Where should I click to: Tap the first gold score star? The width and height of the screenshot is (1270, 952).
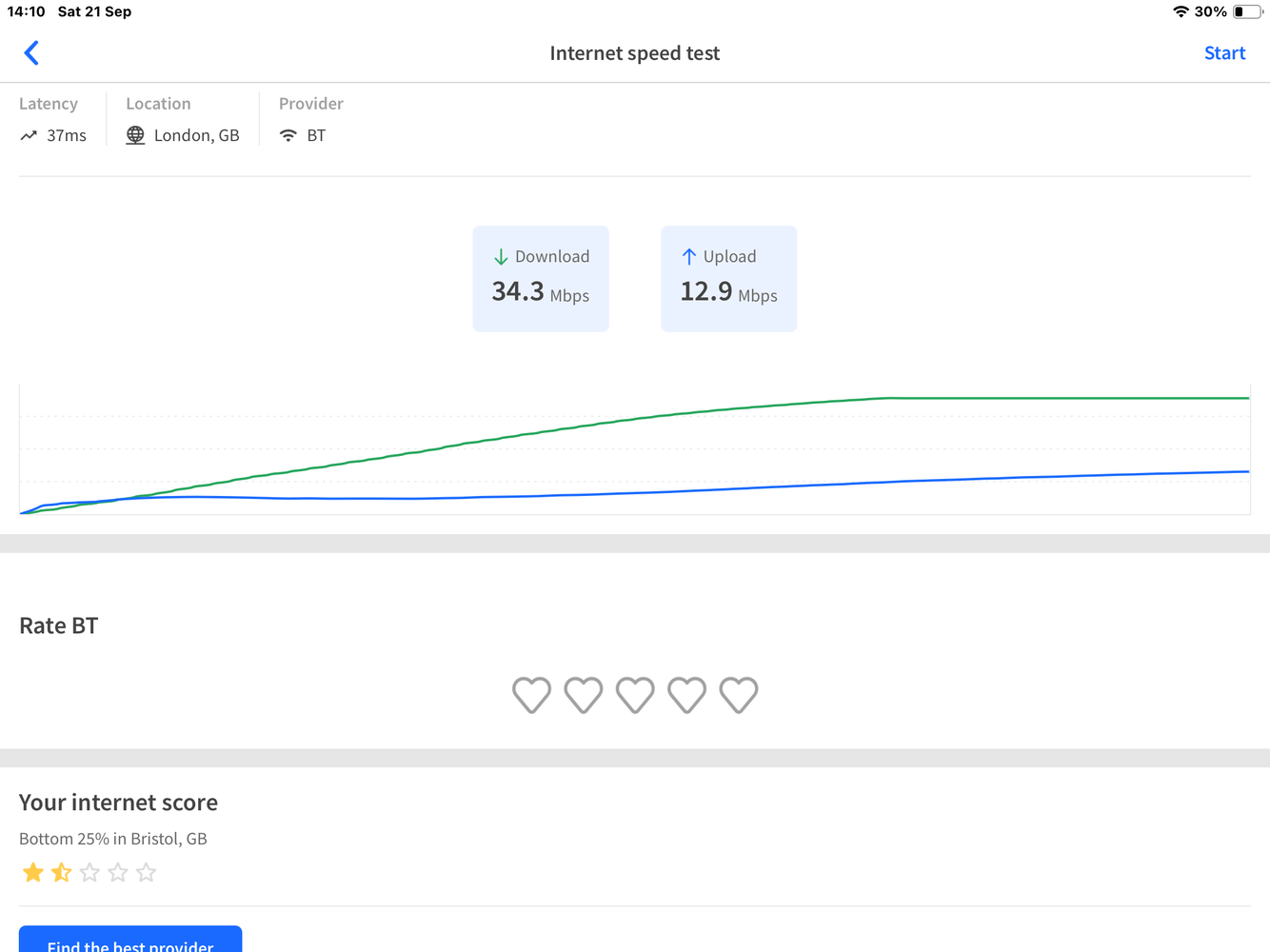(x=33, y=872)
